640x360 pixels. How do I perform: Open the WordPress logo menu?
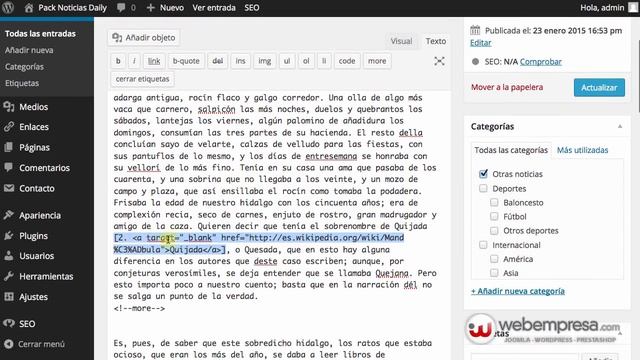tap(8, 7)
